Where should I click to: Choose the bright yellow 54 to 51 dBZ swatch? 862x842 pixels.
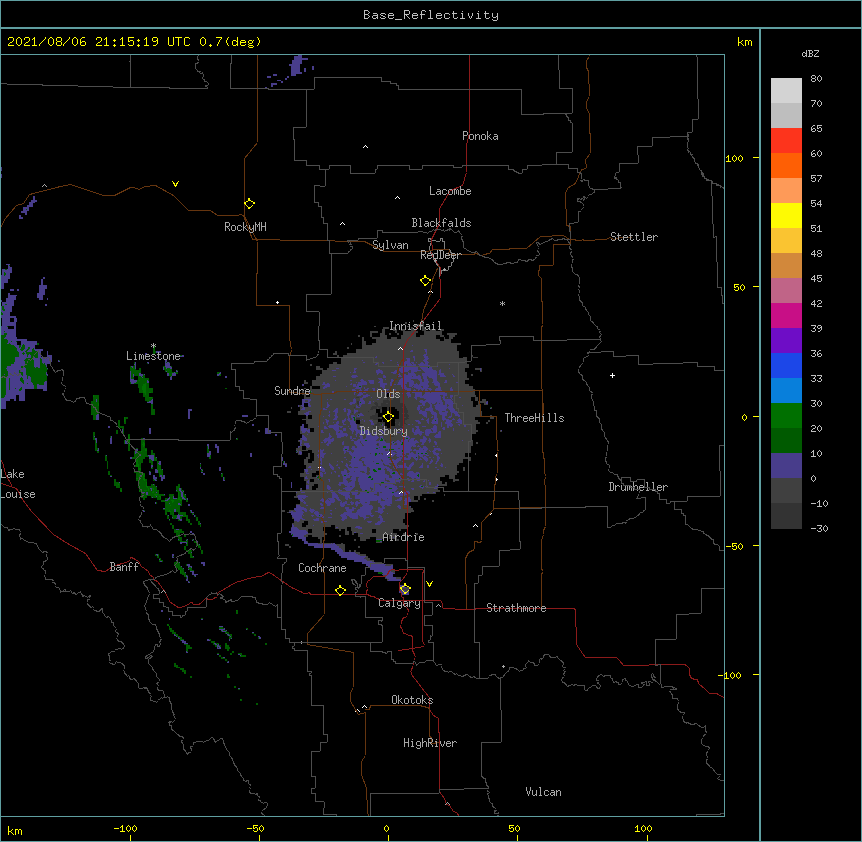[x=786, y=215]
